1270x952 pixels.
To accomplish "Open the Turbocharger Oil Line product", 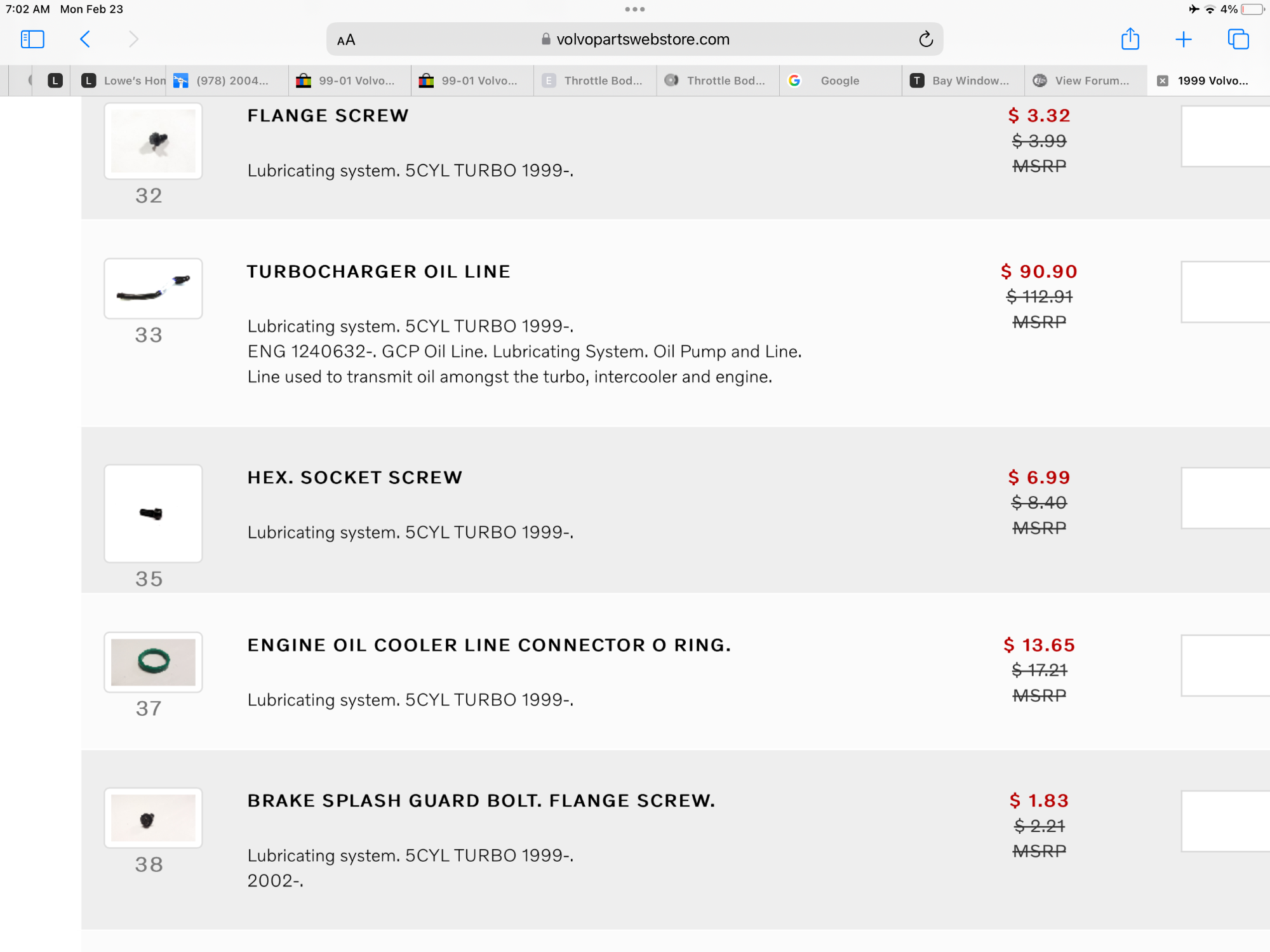I will click(378, 272).
